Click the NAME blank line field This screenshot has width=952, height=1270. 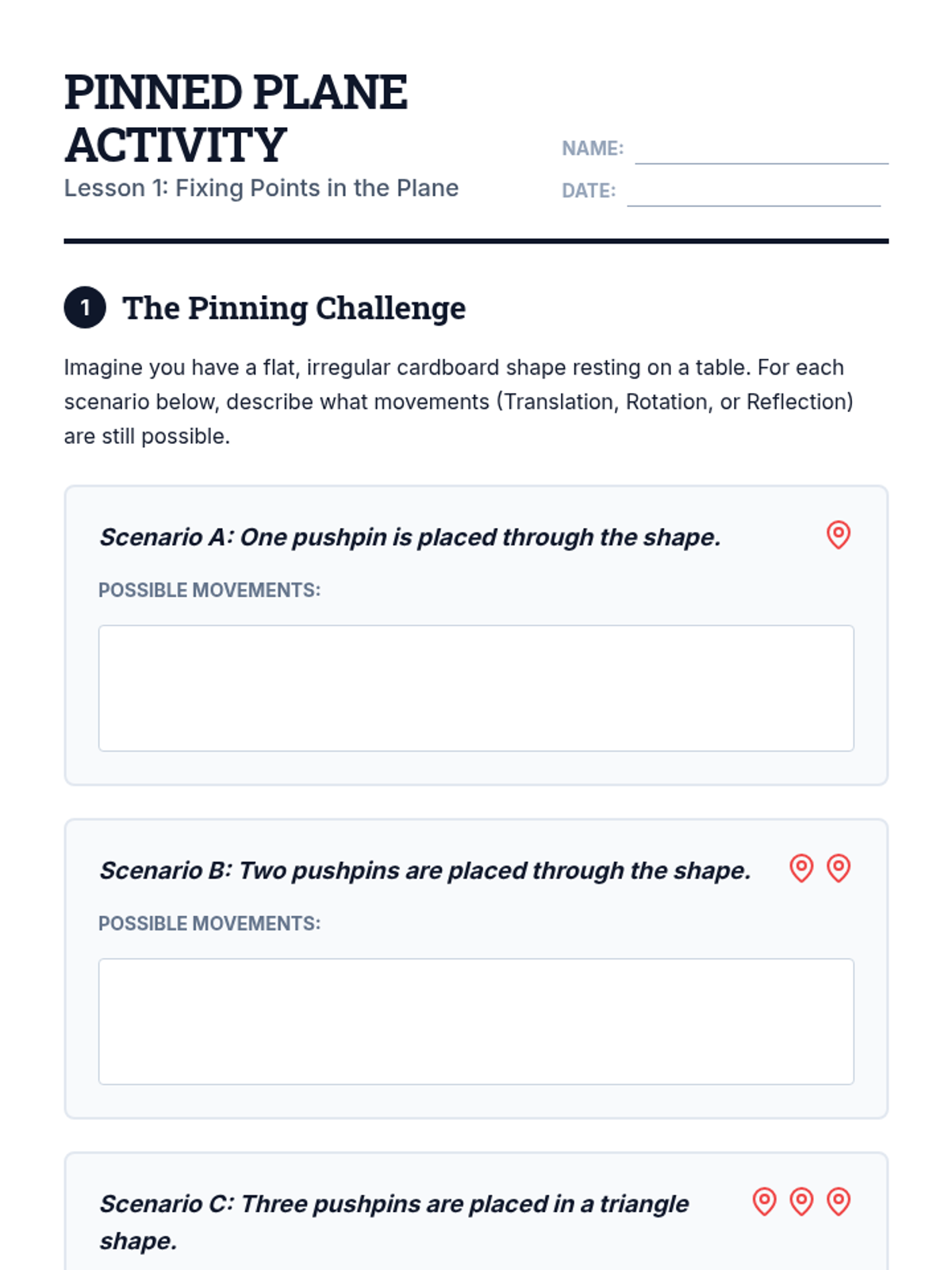tap(761, 151)
